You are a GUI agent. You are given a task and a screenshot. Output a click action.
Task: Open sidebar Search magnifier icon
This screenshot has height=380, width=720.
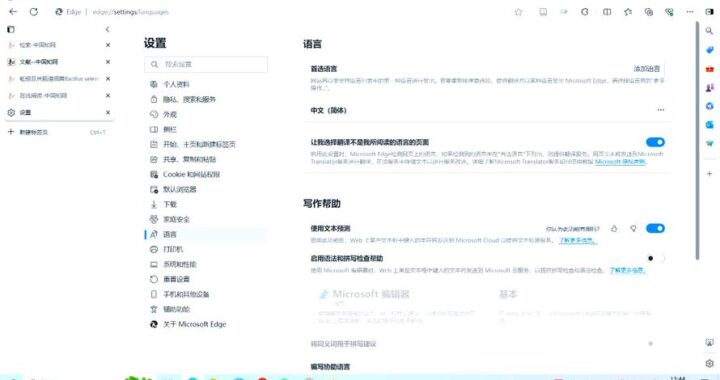pos(709,31)
